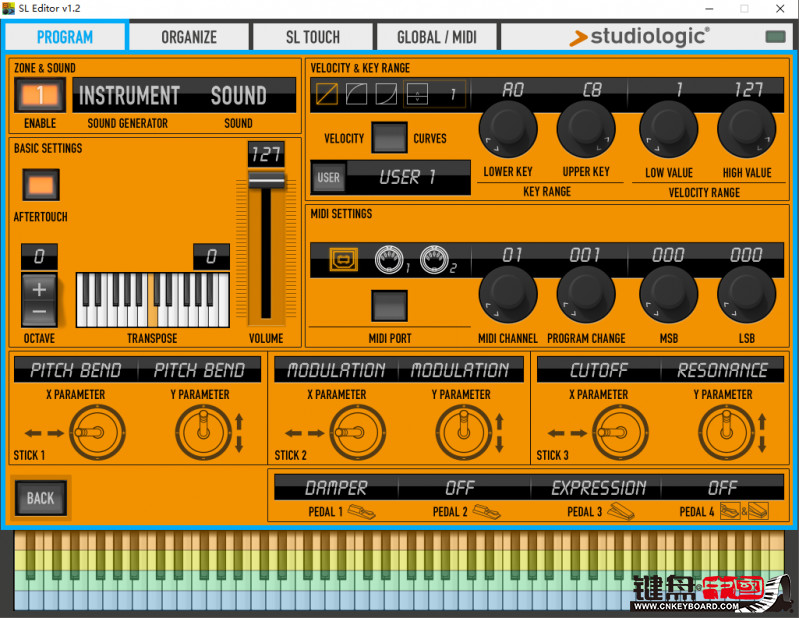Select MIDI DIN port 1 icon
The height and width of the screenshot is (618, 799).
point(388,261)
